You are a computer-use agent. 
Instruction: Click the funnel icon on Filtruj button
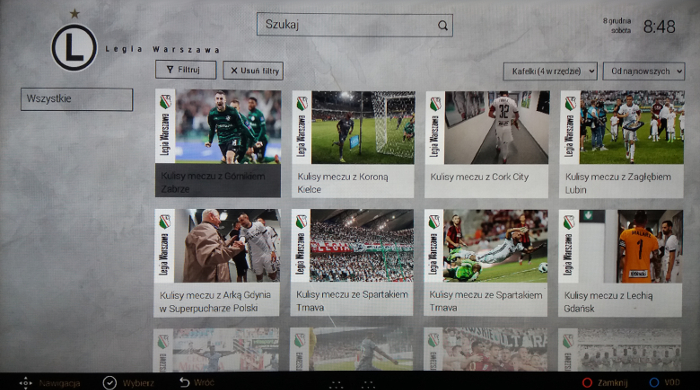[170, 70]
